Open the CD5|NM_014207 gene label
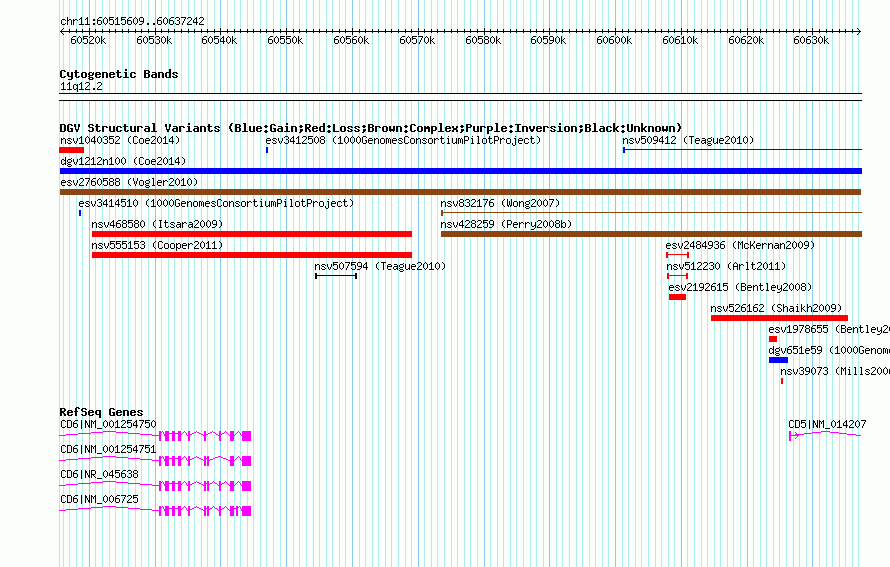Screen dimensions: 890x567 click(x=827, y=424)
